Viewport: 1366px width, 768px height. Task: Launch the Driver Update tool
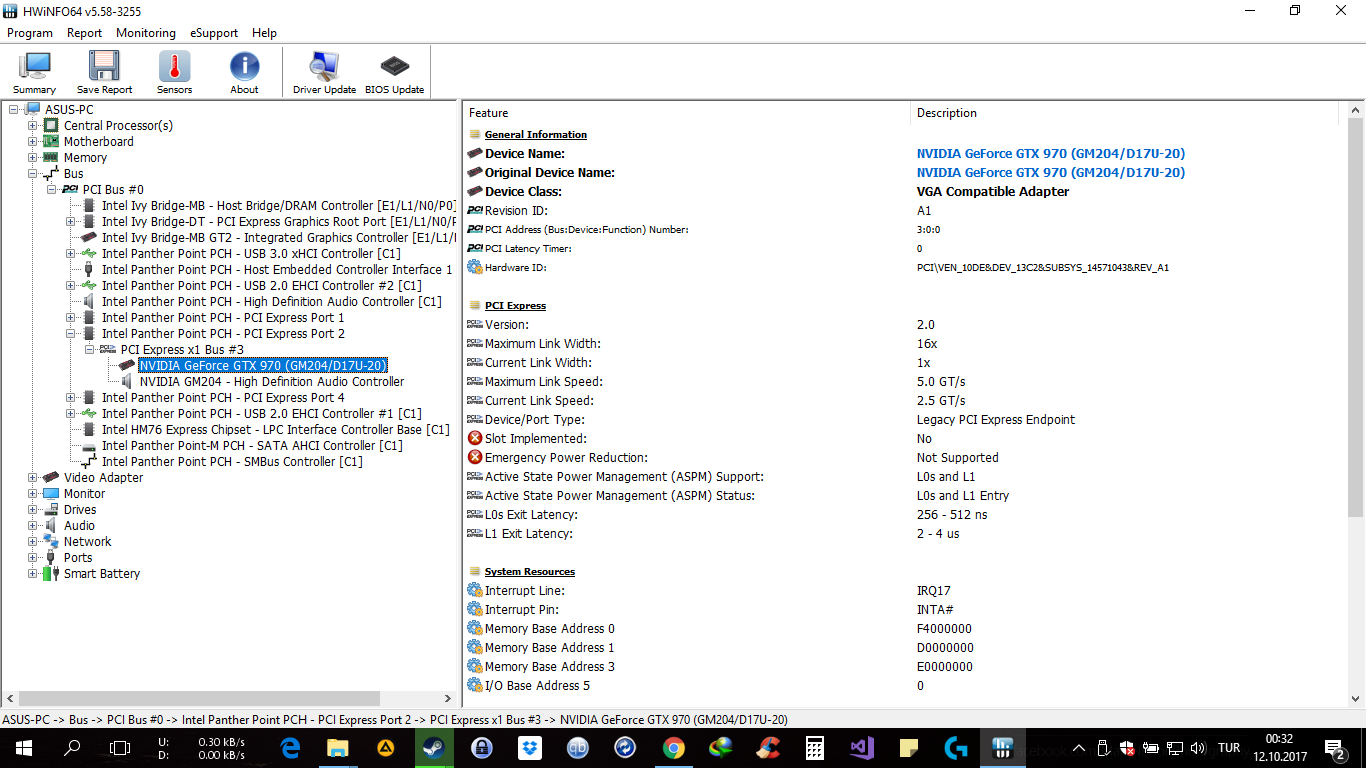click(324, 73)
